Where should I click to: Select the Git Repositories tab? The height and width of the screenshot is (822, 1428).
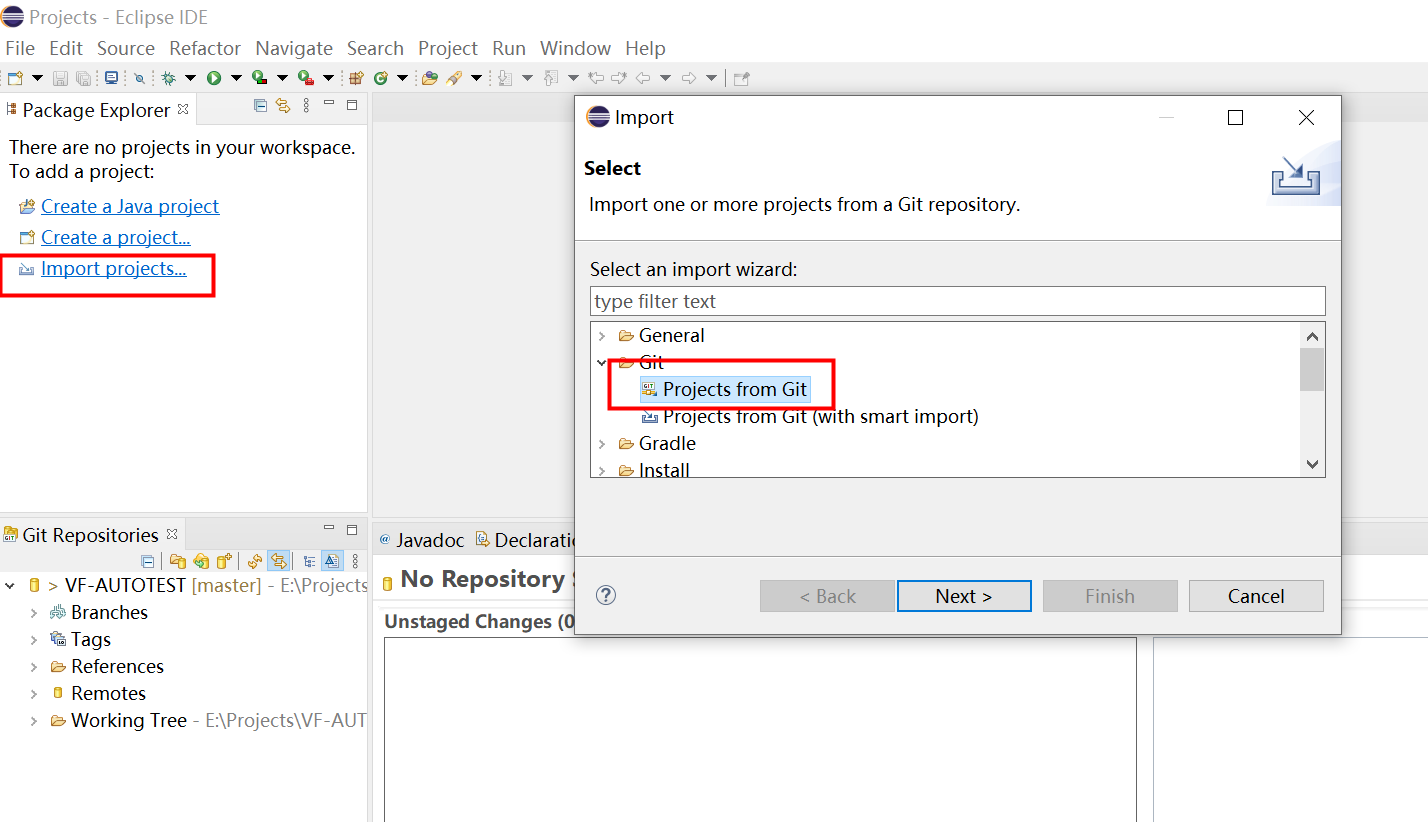90,535
